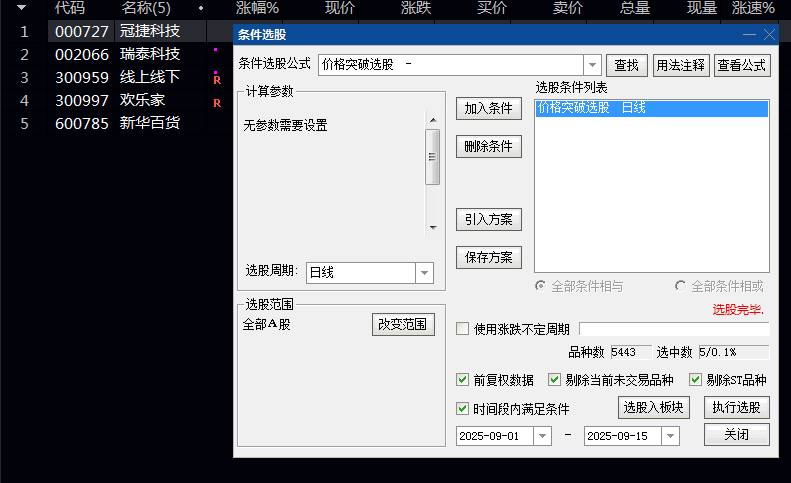Select stock 000727 冠捷科技 row

116,31
